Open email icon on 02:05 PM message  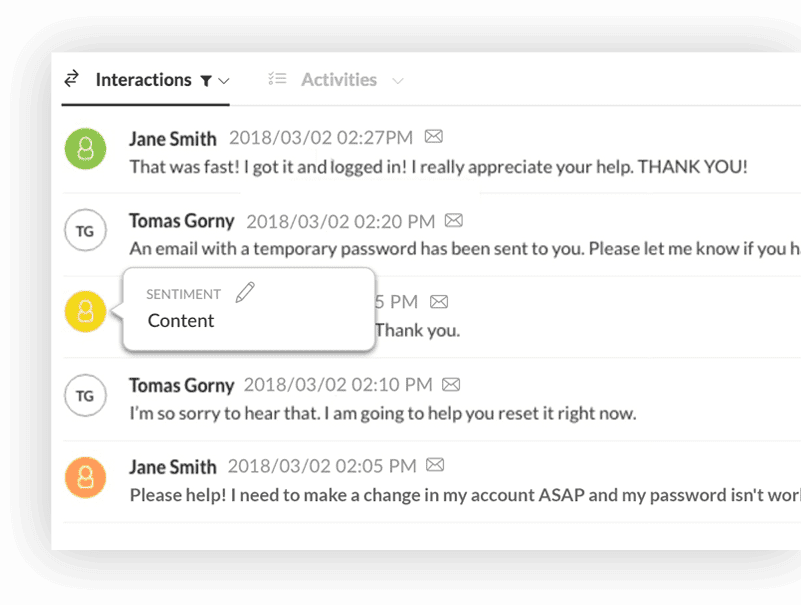435,465
